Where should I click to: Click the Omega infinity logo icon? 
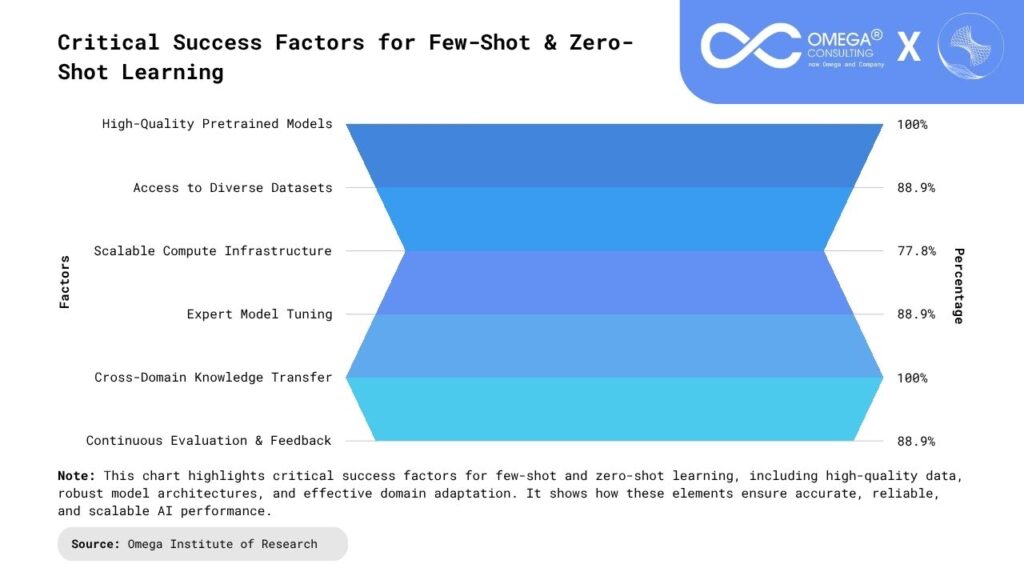749,46
